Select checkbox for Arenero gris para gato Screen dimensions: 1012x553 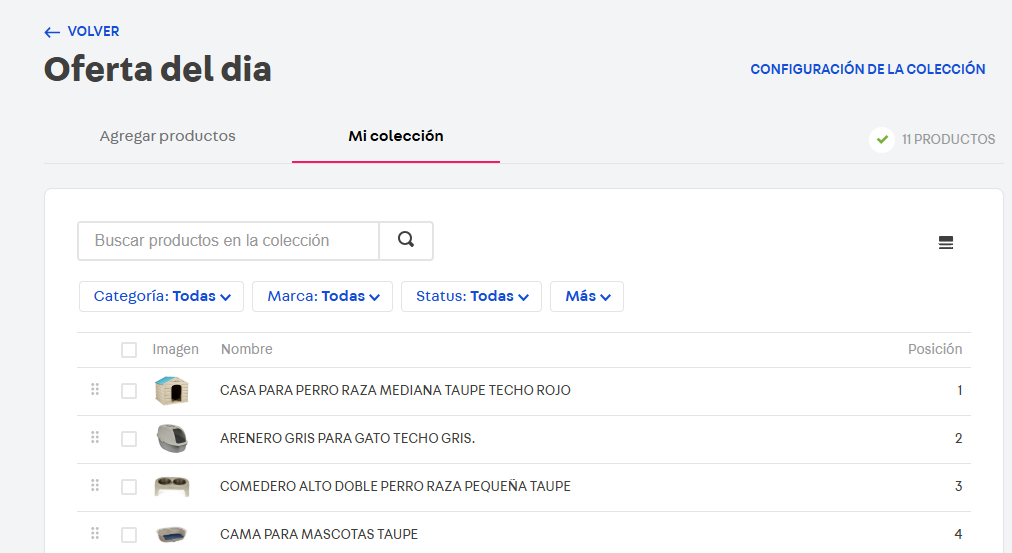click(129, 439)
